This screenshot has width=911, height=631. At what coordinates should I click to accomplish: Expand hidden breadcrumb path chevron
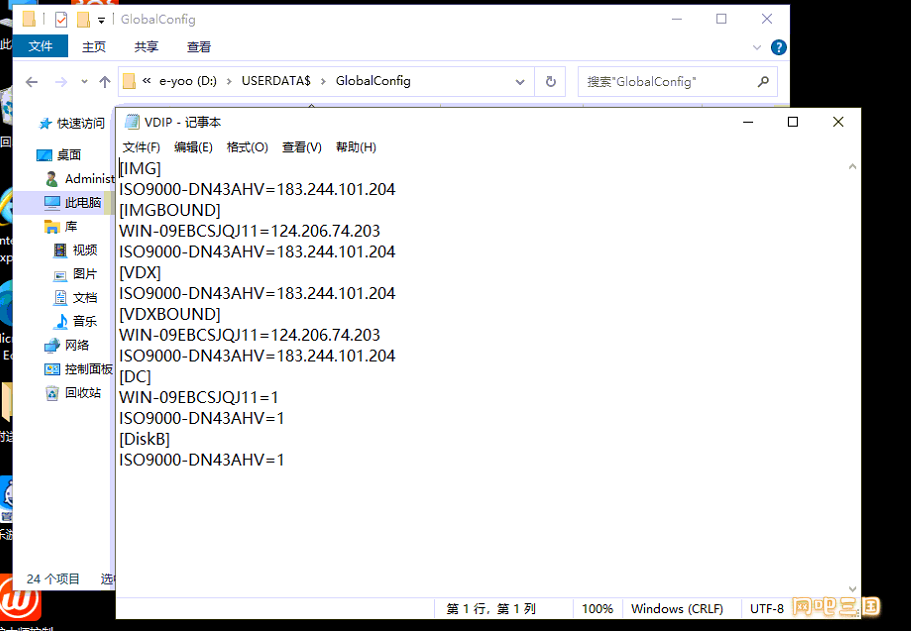(x=146, y=81)
